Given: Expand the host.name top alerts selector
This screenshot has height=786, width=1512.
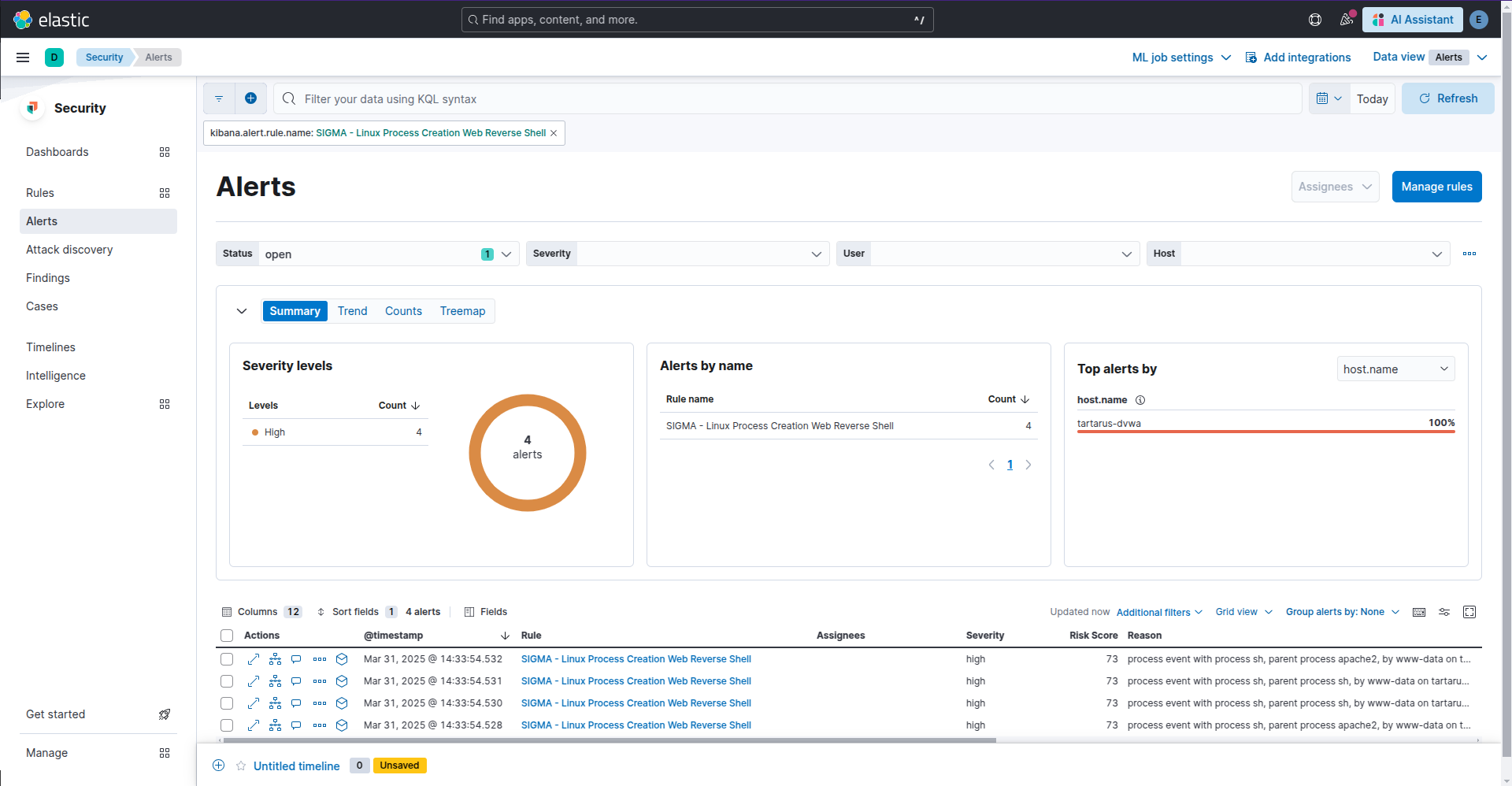Looking at the screenshot, I should [x=1395, y=369].
